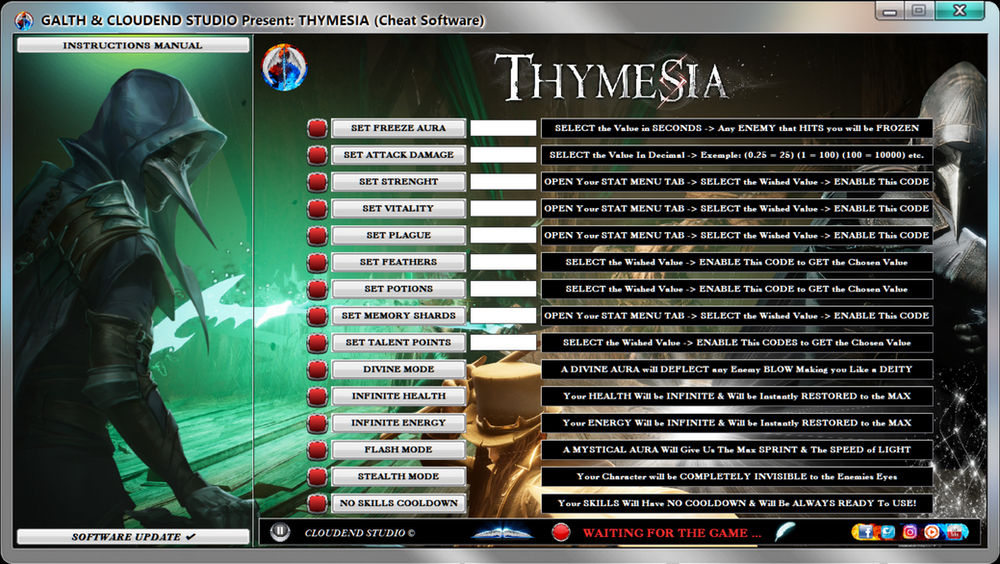Click the SET MEMORY SHARDS button
Image resolution: width=1000 pixels, height=564 pixels.
[x=399, y=315]
